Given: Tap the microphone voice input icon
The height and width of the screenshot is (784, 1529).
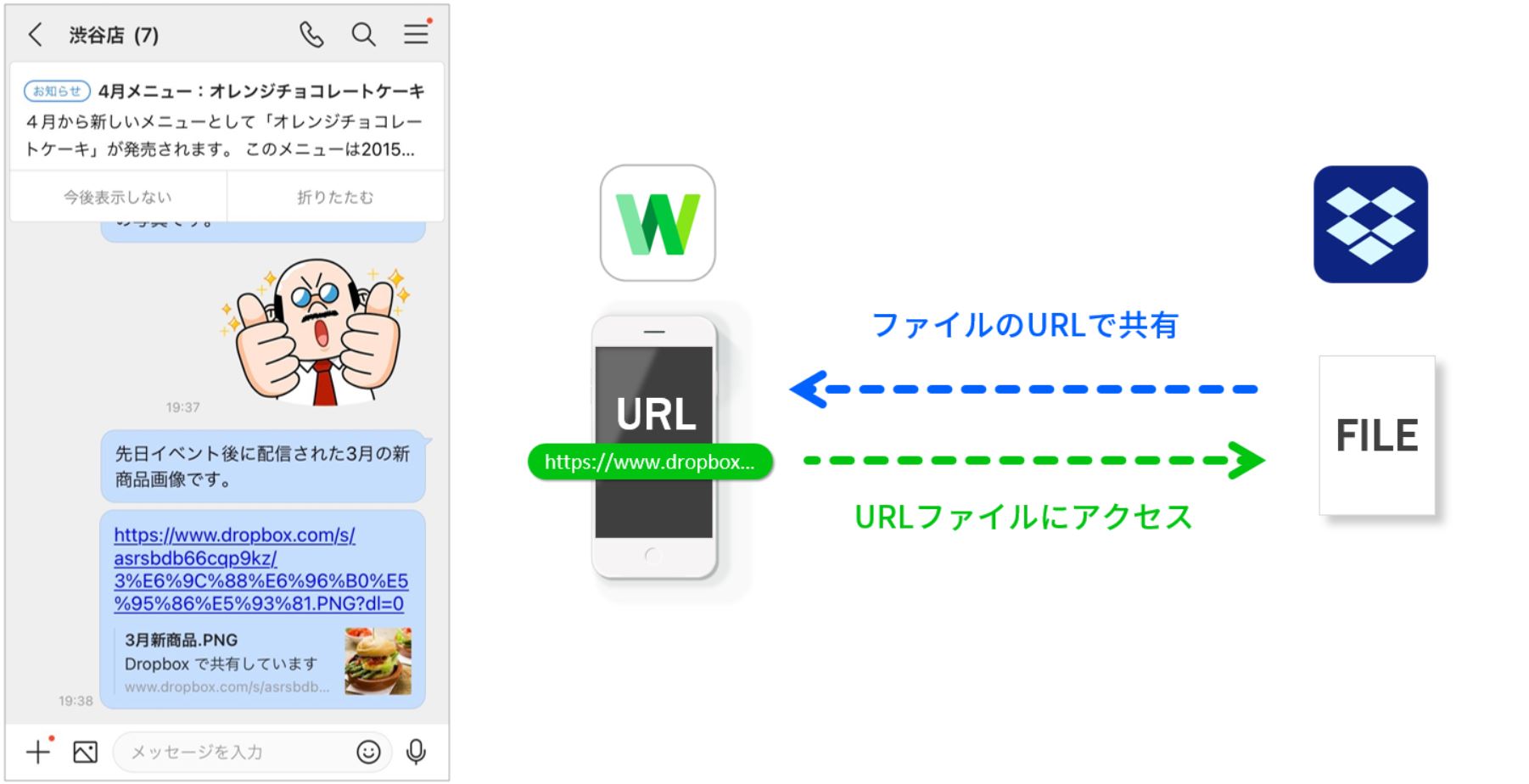Looking at the screenshot, I should [x=416, y=752].
